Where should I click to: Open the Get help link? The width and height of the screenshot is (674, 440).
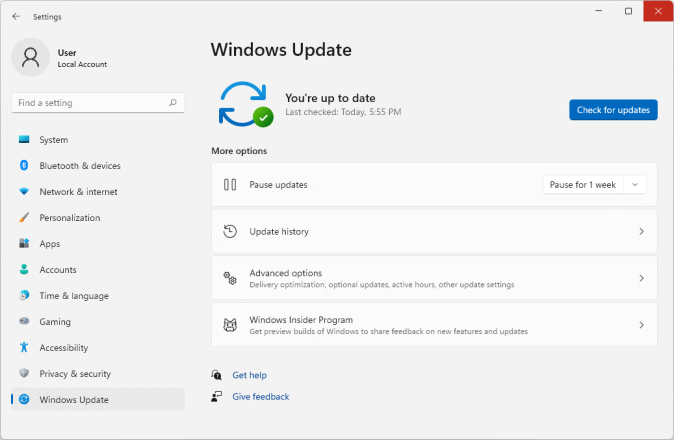click(x=249, y=375)
